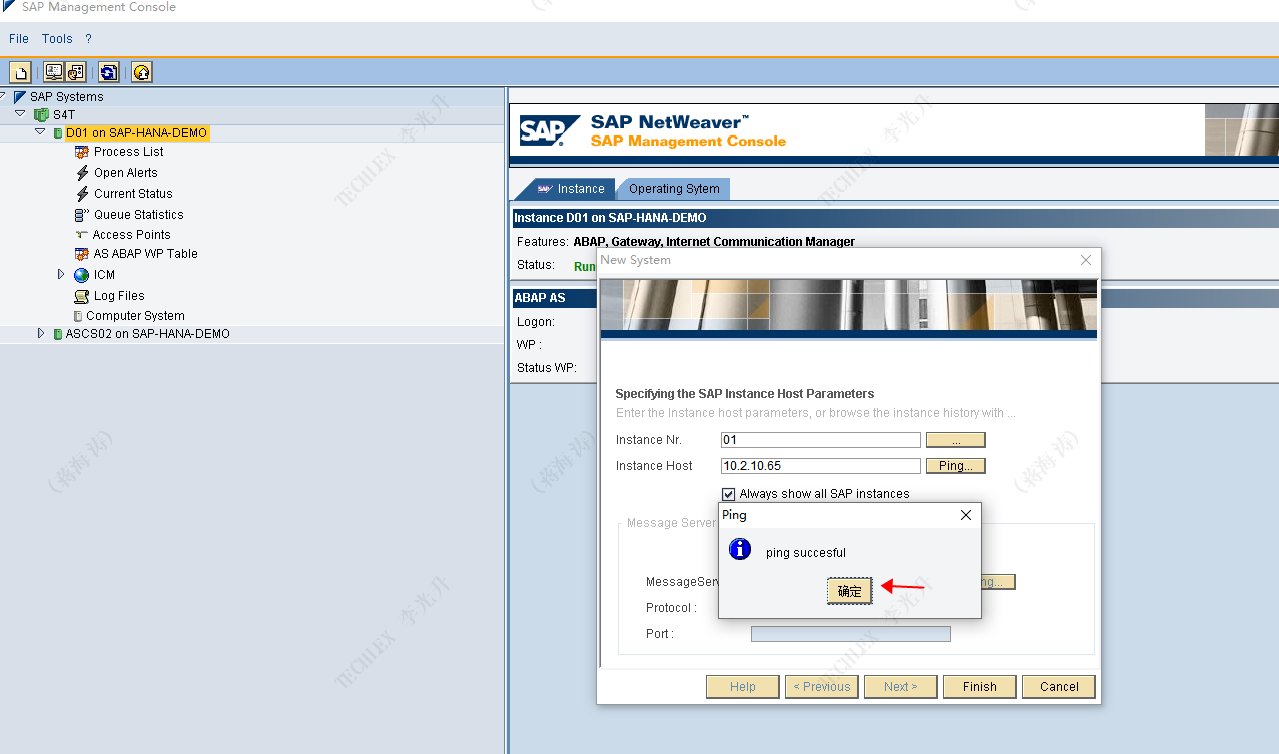Open the Access Points icon
This screenshot has width=1279, height=754.
[x=82, y=235]
